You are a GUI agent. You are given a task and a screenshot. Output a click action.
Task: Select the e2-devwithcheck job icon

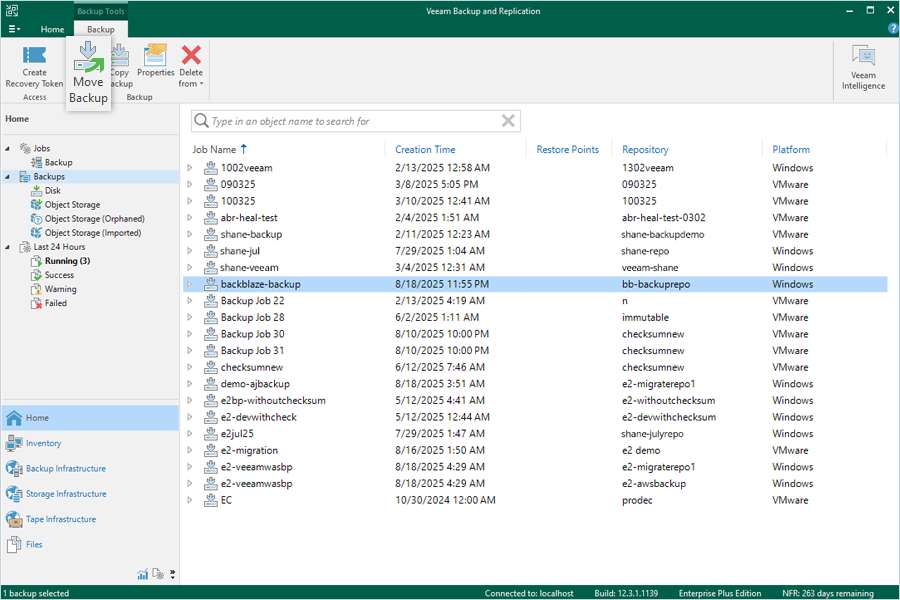(x=211, y=417)
